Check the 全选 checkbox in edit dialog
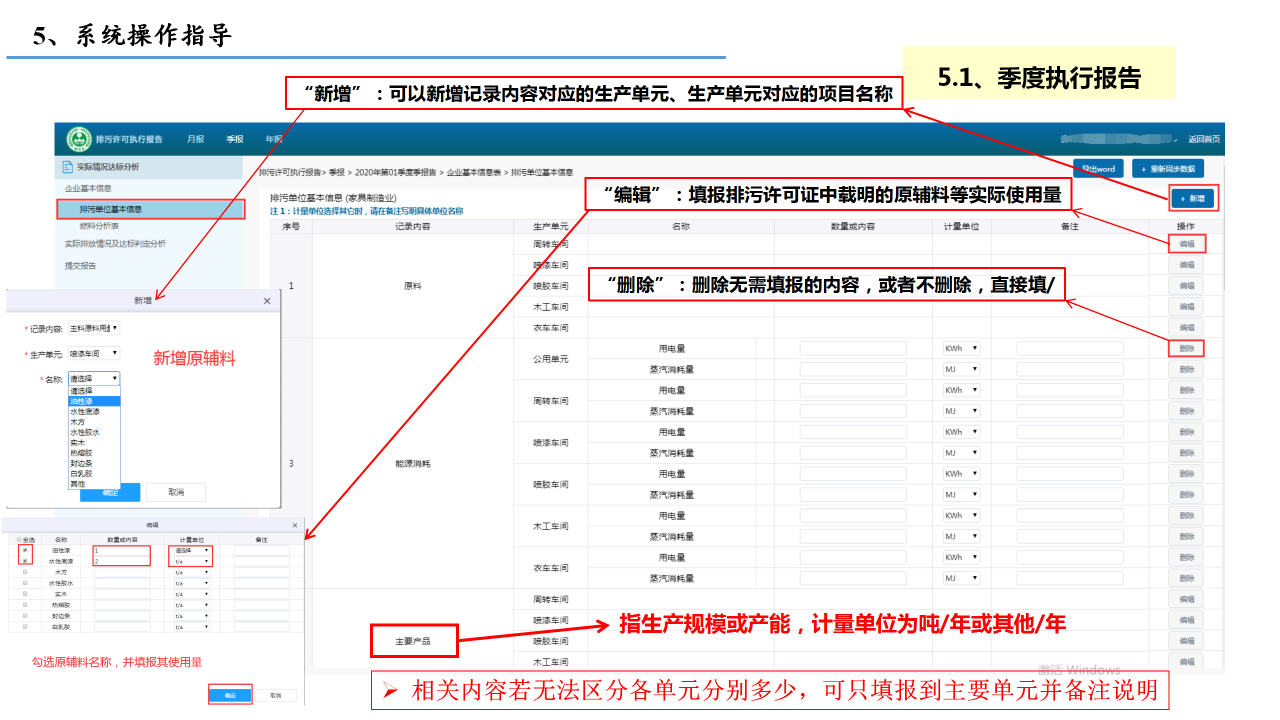Viewport: 1280px width, 720px height. 19,539
